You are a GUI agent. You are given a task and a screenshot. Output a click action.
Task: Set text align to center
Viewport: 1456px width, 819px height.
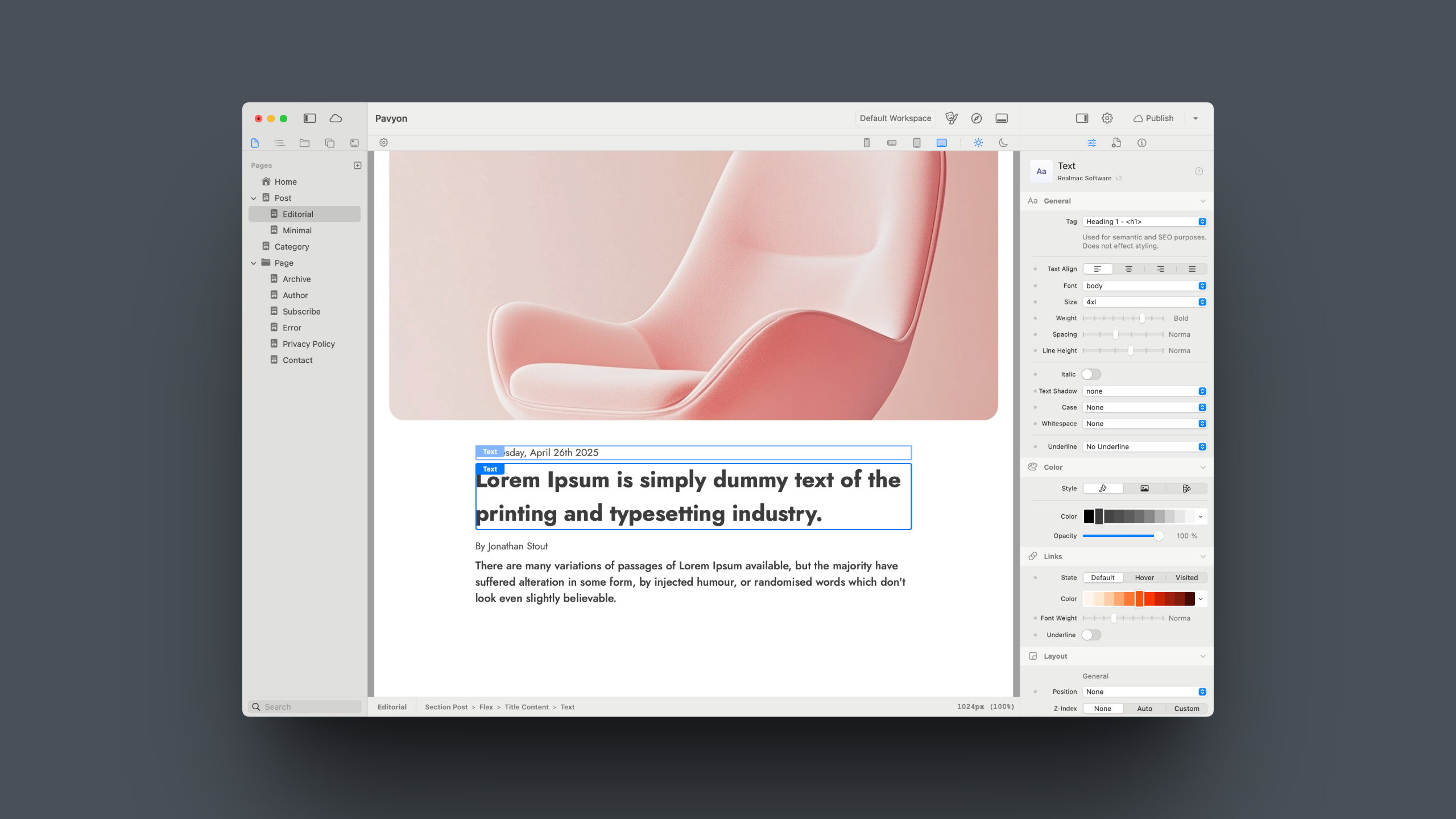tap(1129, 269)
